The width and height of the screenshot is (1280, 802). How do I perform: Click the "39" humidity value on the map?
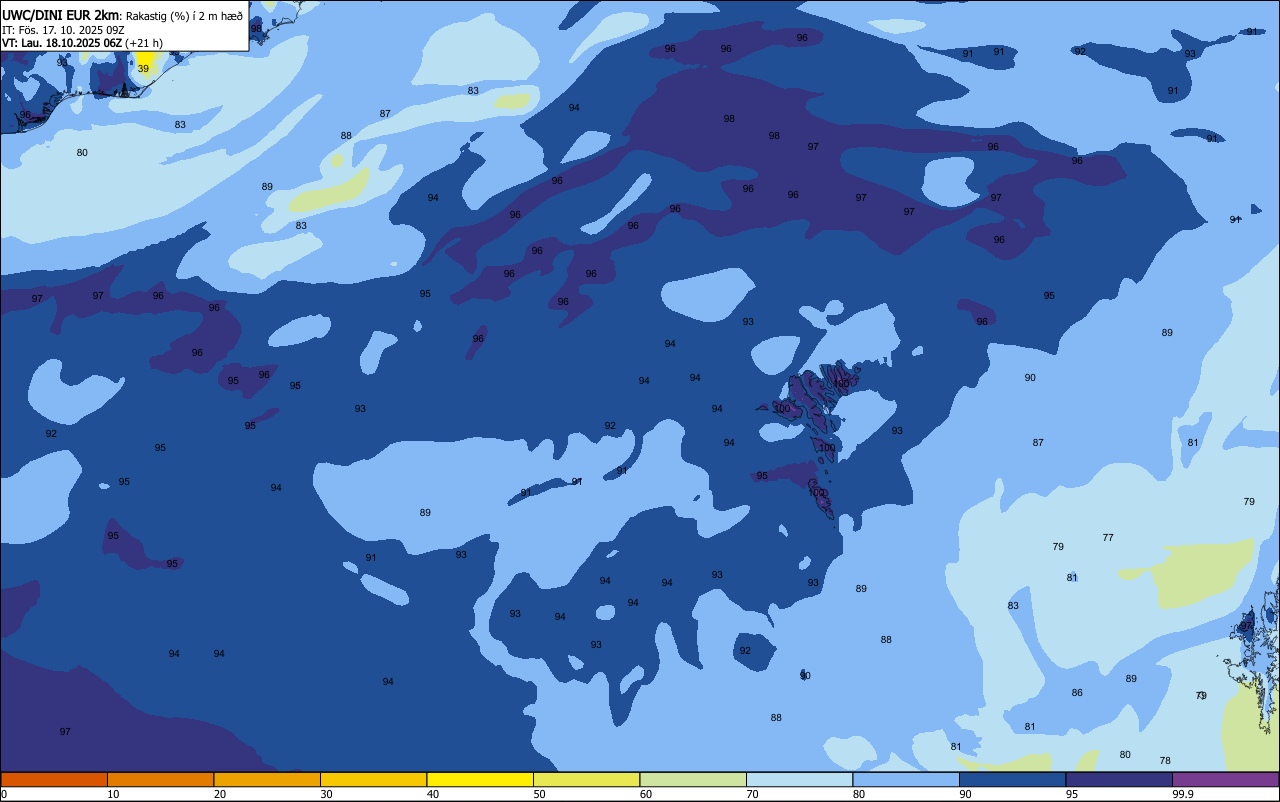[143, 69]
